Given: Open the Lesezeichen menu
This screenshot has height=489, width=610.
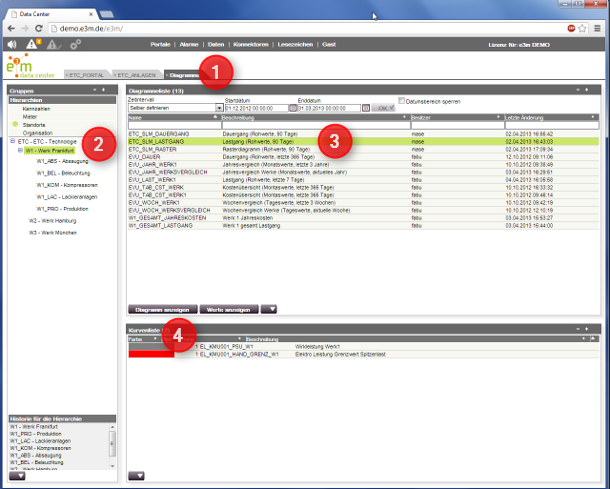Looking at the screenshot, I should (x=295, y=44).
